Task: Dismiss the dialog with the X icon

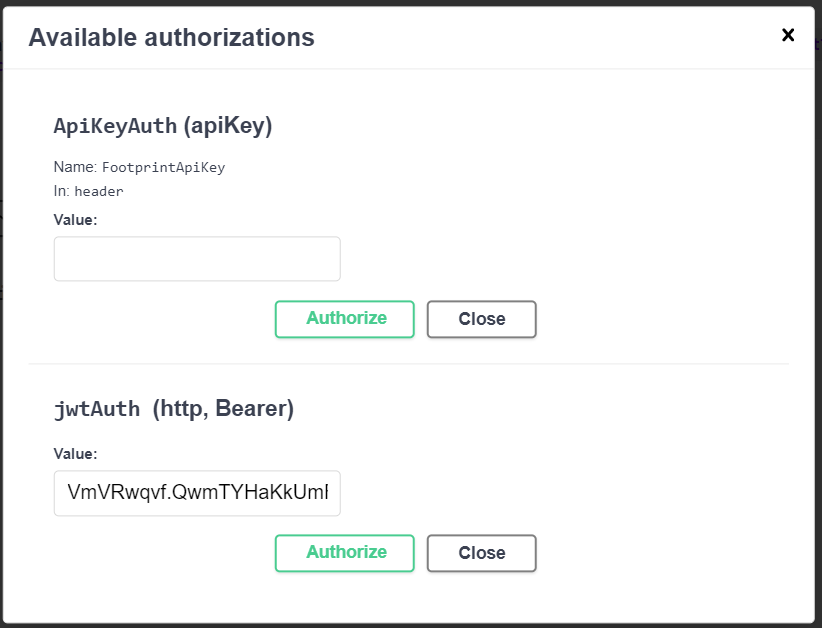Action: point(788,35)
